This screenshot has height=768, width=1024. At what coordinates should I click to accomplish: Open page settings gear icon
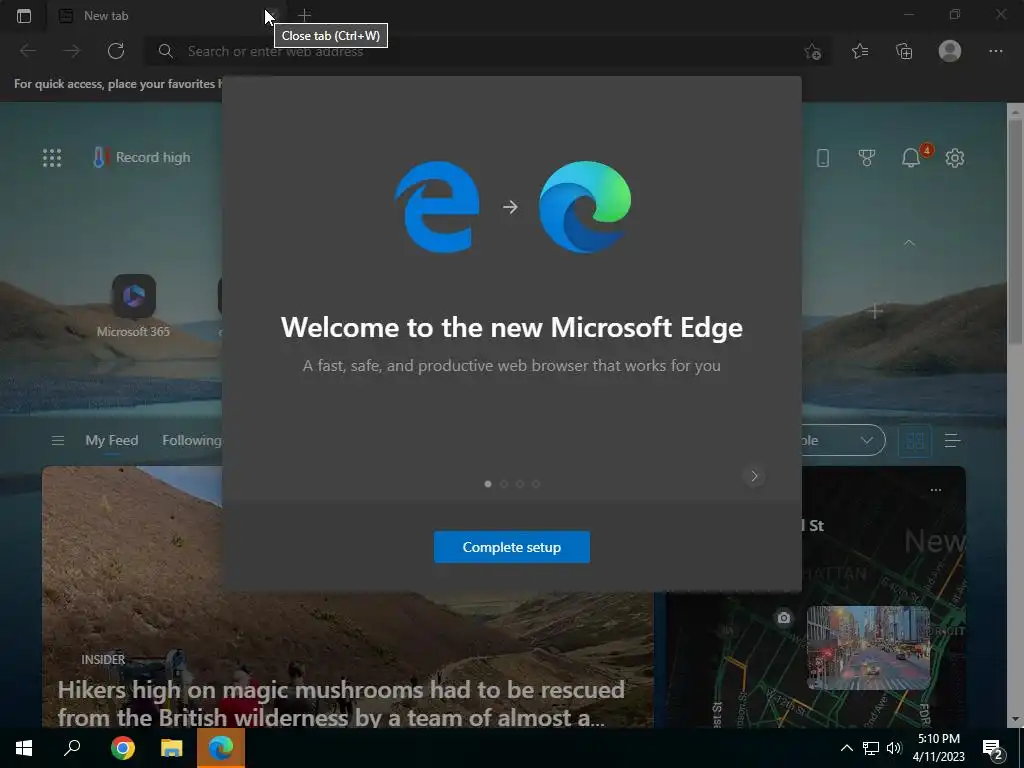(955, 157)
